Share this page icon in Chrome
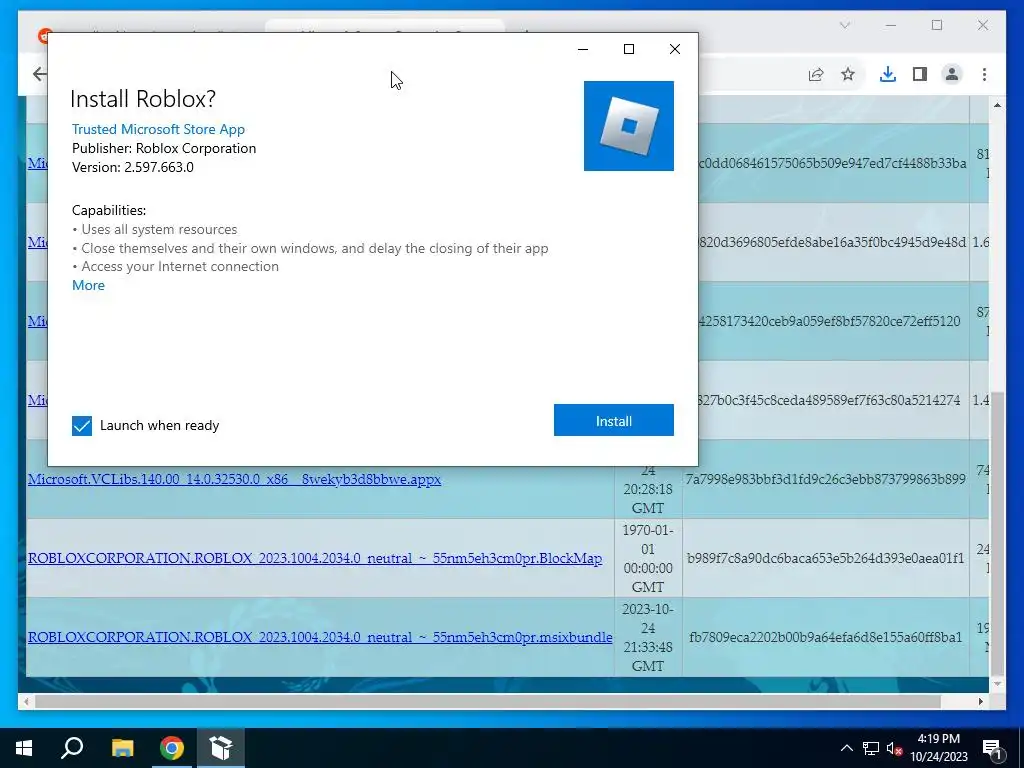This screenshot has width=1024, height=768. (x=816, y=74)
